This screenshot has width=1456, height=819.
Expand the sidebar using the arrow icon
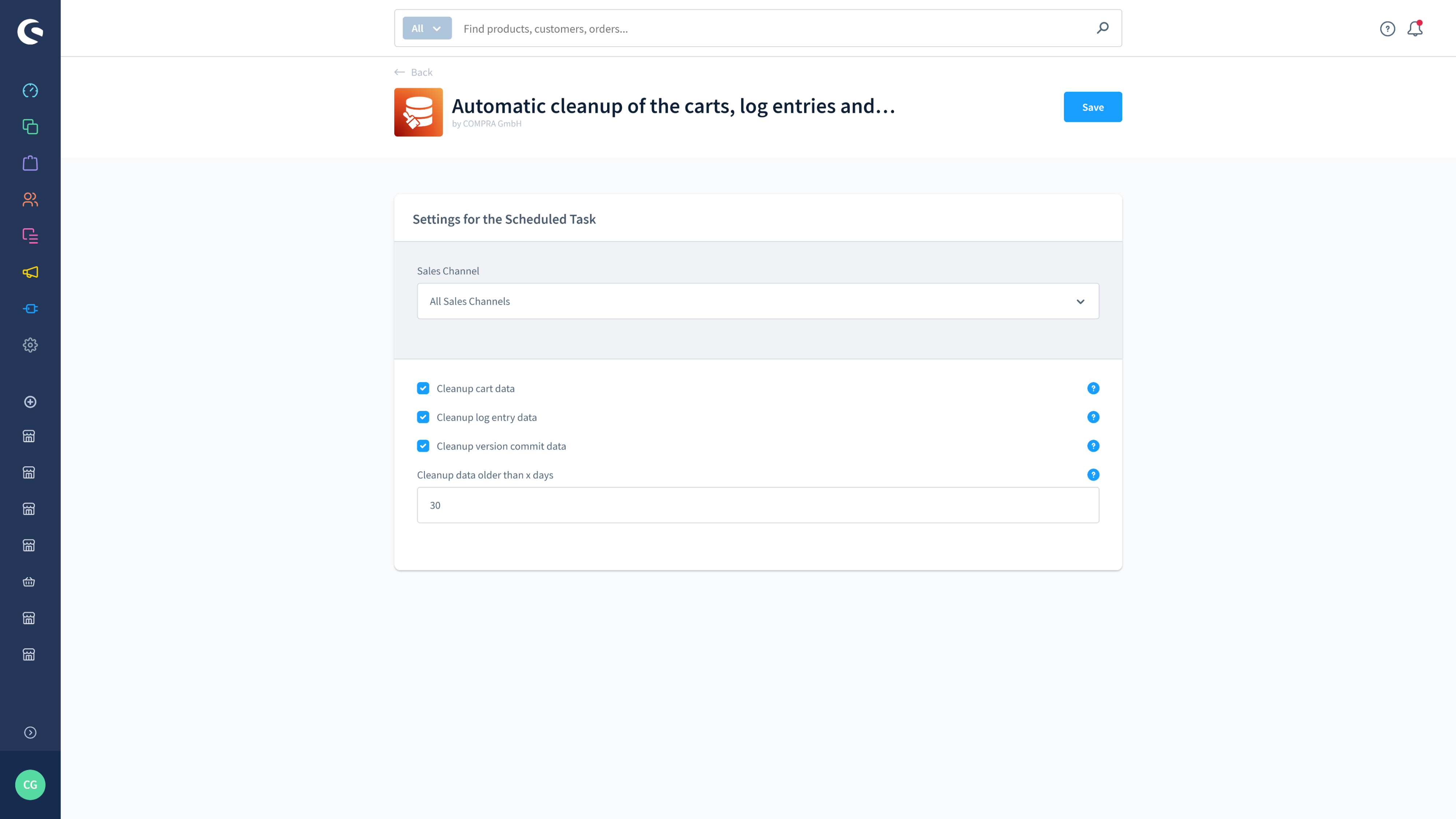(x=30, y=732)
